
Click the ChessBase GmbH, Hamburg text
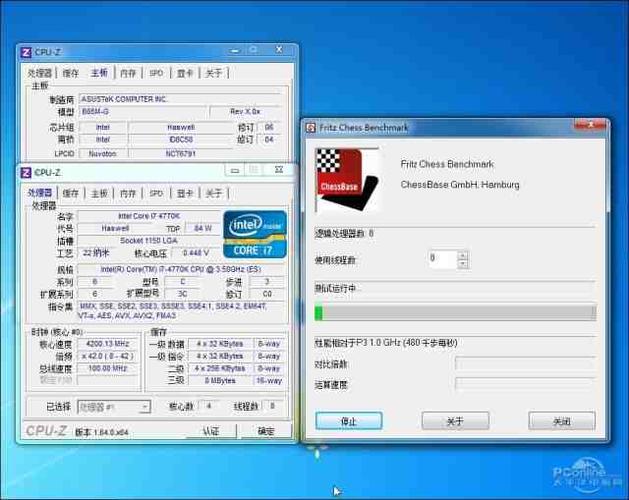click(x=460, y=185)
